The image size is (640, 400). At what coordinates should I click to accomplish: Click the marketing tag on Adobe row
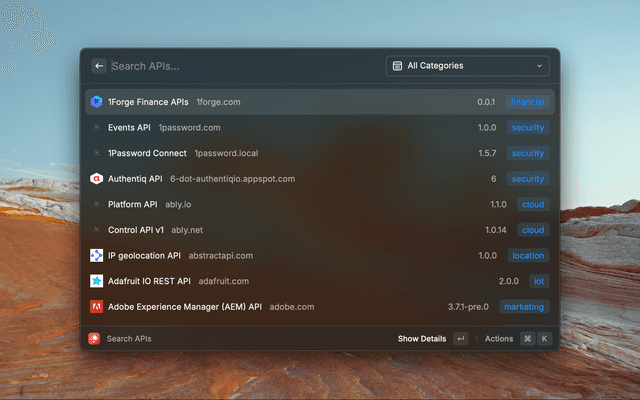click(524, 307)
